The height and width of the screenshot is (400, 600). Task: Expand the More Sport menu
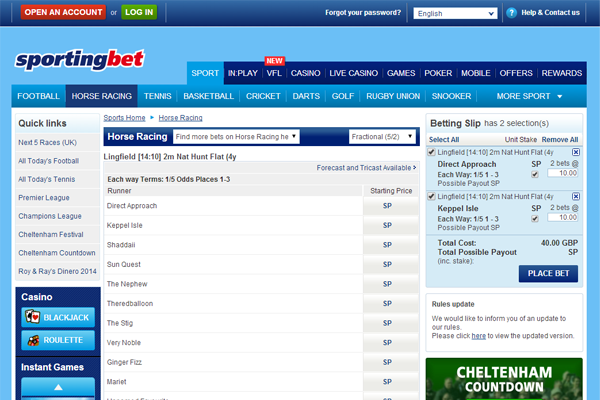tap(529, 96)
